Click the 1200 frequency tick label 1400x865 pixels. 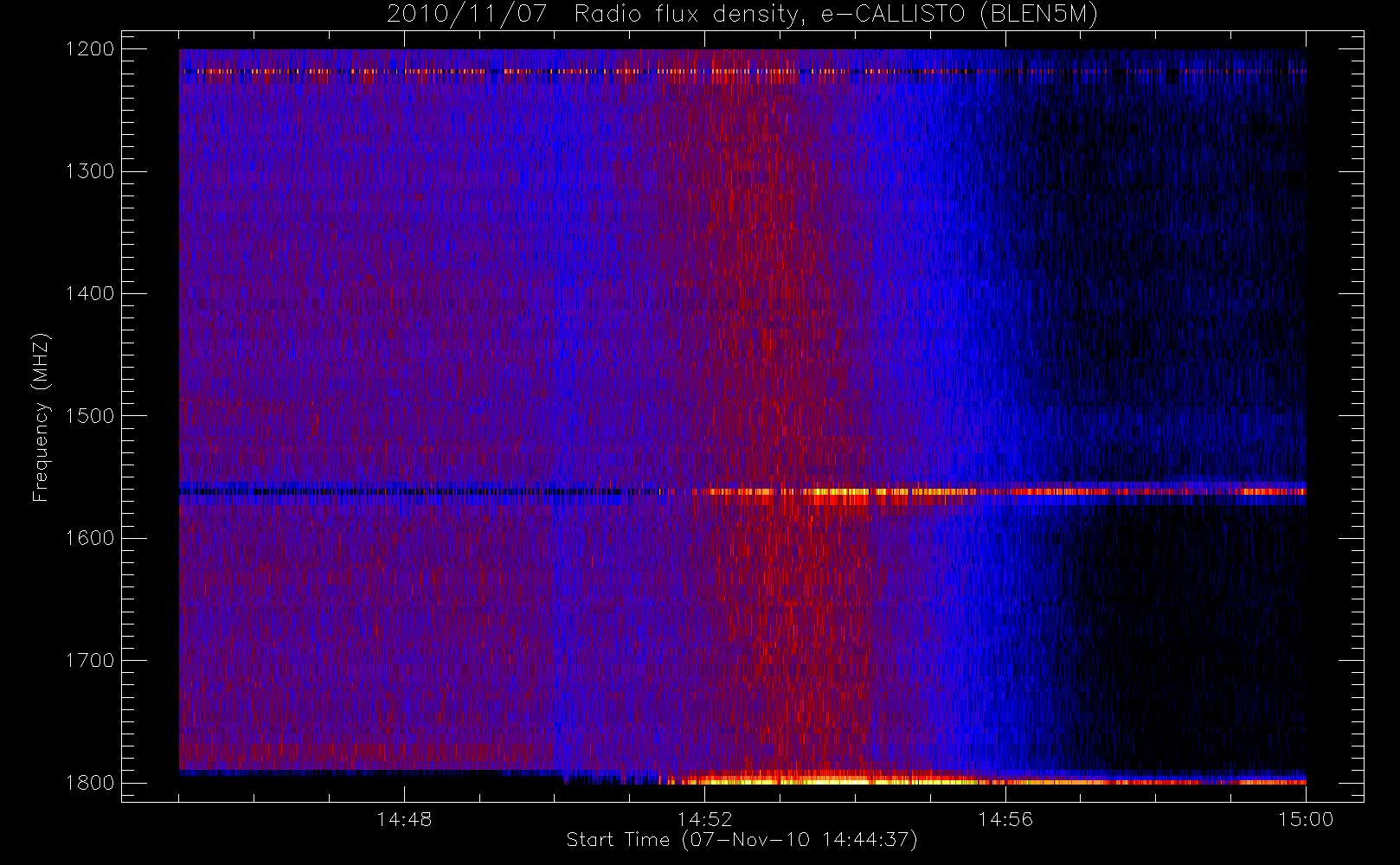click(x=90, y=49)
